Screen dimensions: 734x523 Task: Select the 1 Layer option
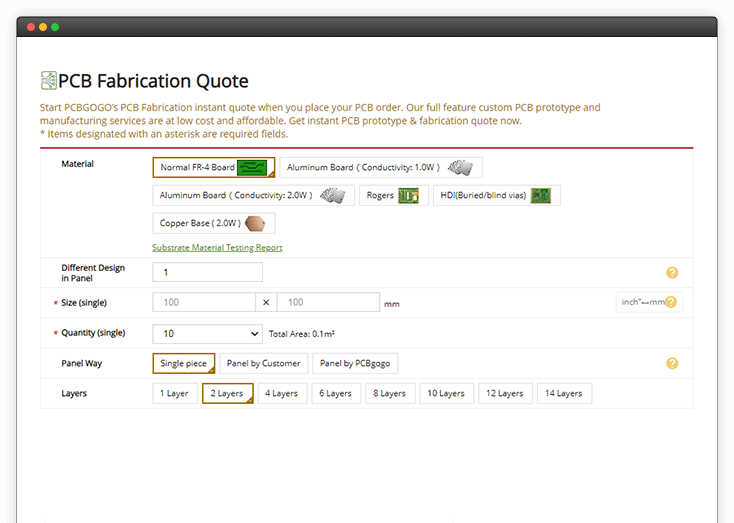click(175, 393)
